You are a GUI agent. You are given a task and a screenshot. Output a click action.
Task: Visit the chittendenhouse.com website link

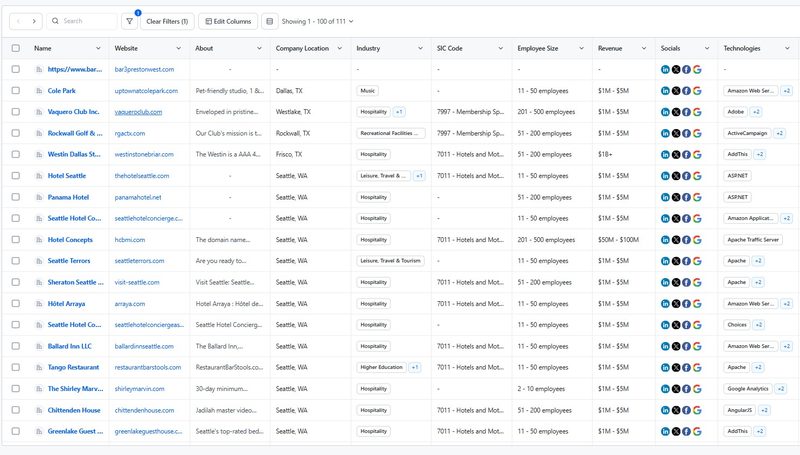click(x=144, y=410)
